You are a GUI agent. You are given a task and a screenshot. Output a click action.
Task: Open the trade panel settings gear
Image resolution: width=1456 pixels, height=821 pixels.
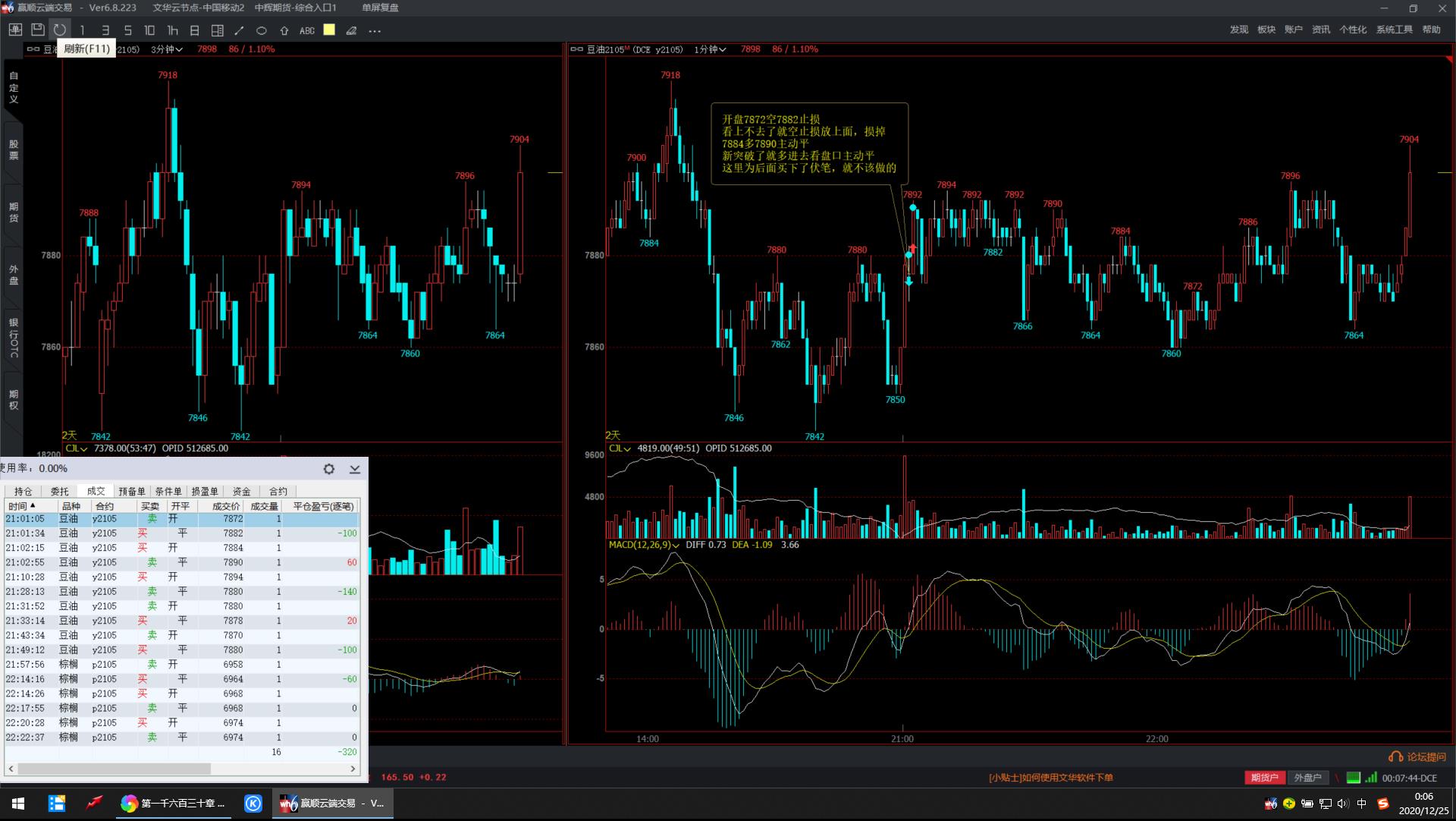[x=329, y=469]
